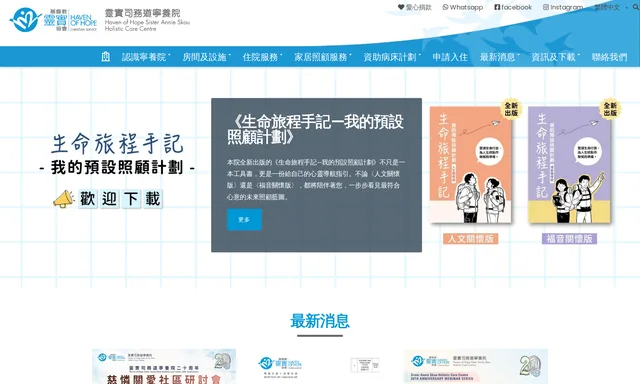Click the 福音關懷版 label
640x384 pixels.
tap(569, 238)
